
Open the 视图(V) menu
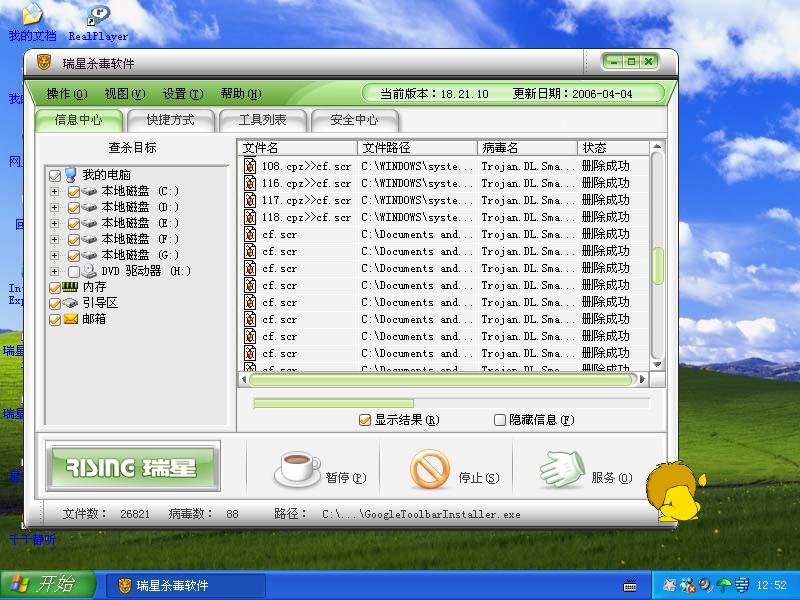[125, 94]
